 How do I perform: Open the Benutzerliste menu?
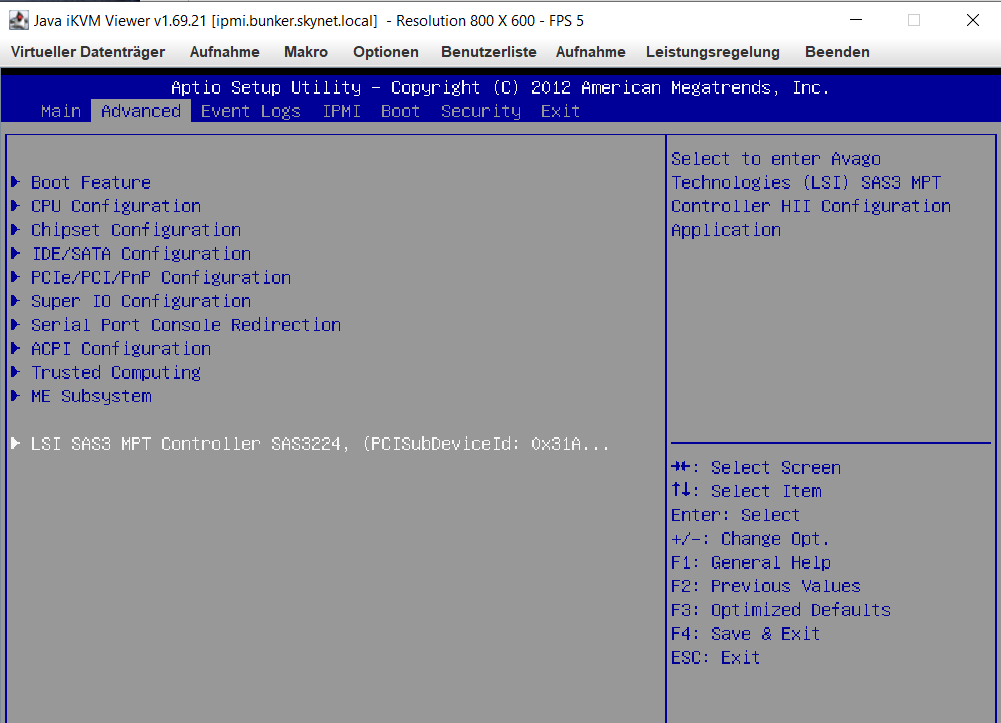pyautogui.click(x=488, y=52)
